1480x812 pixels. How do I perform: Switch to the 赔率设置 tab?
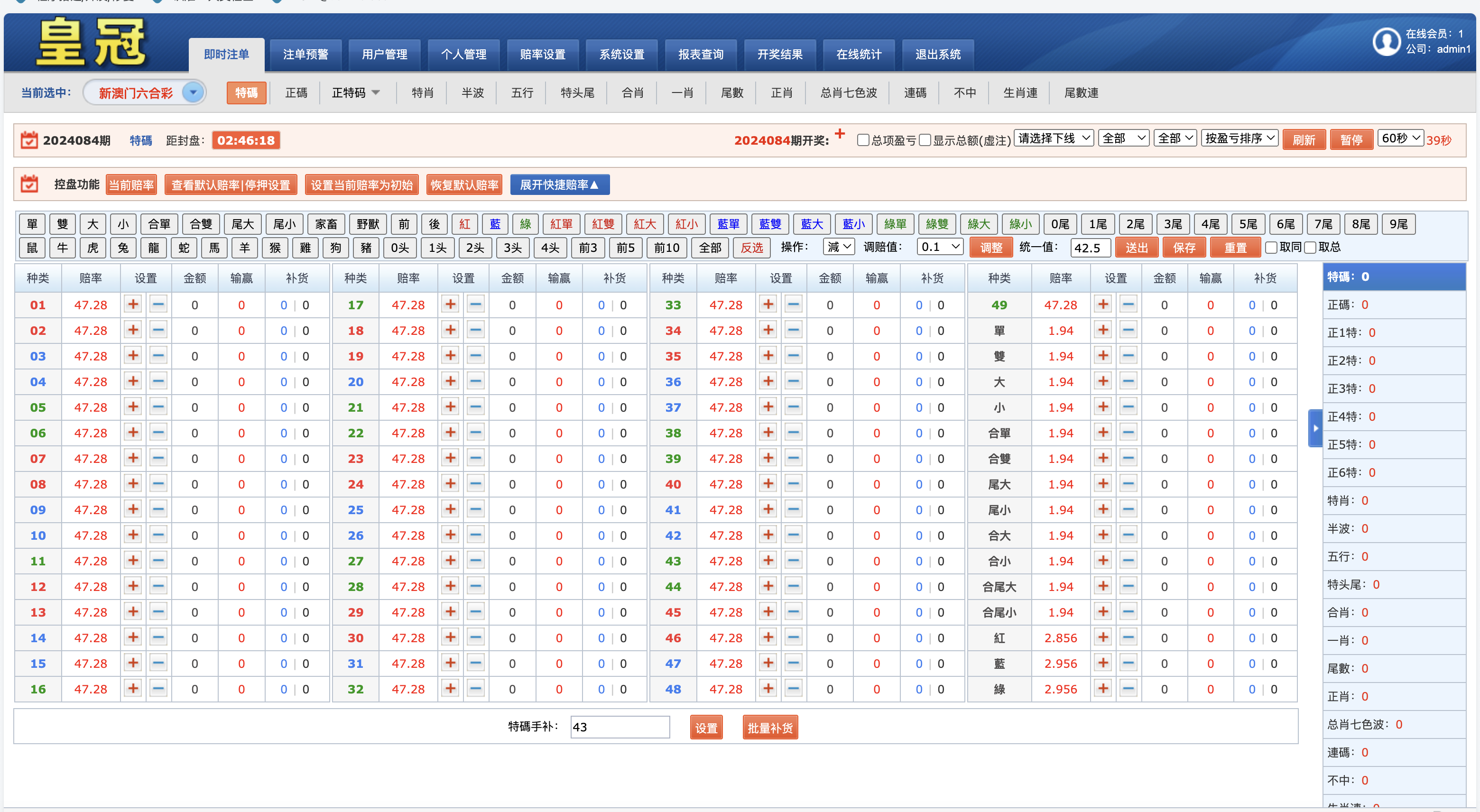[x=542, y=55]
